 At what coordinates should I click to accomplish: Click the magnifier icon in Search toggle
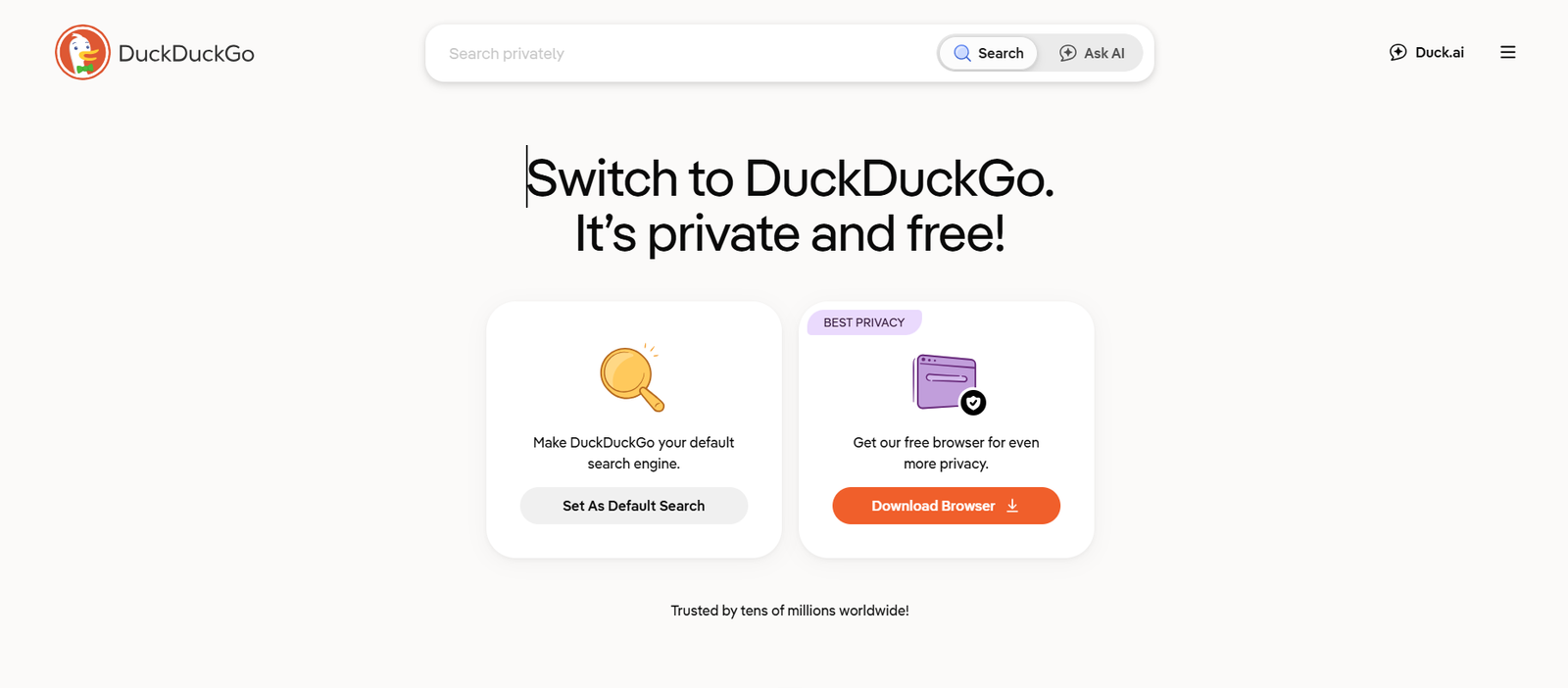(x=962, y=53)
